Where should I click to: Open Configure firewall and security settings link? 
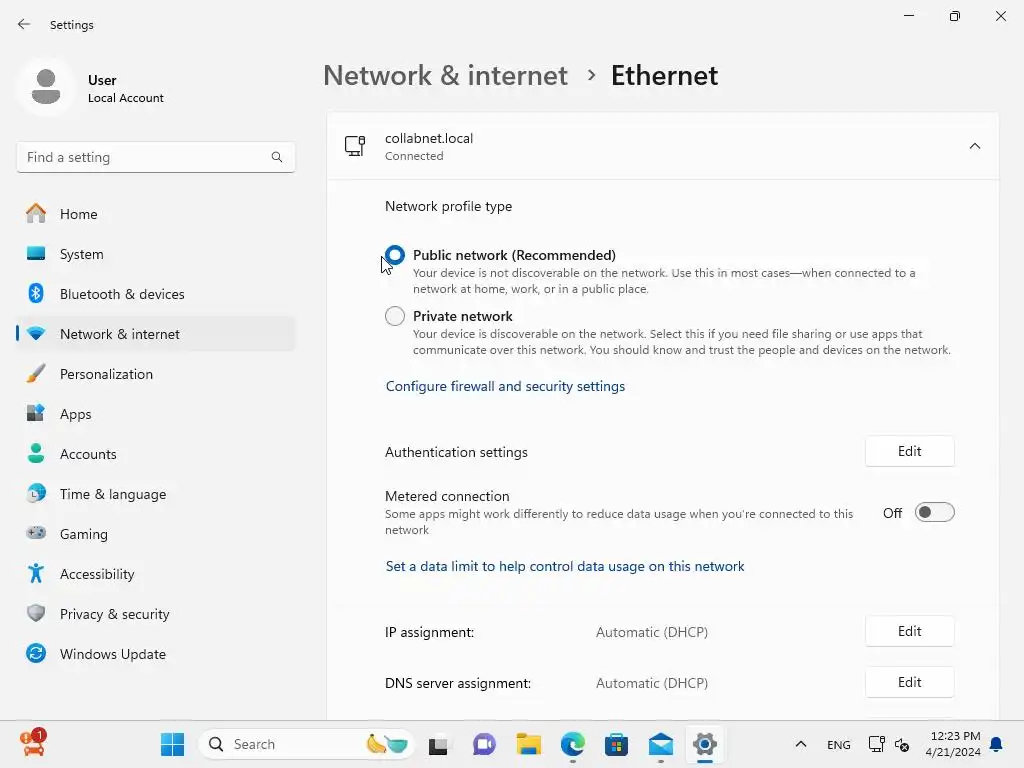[505, 386]
